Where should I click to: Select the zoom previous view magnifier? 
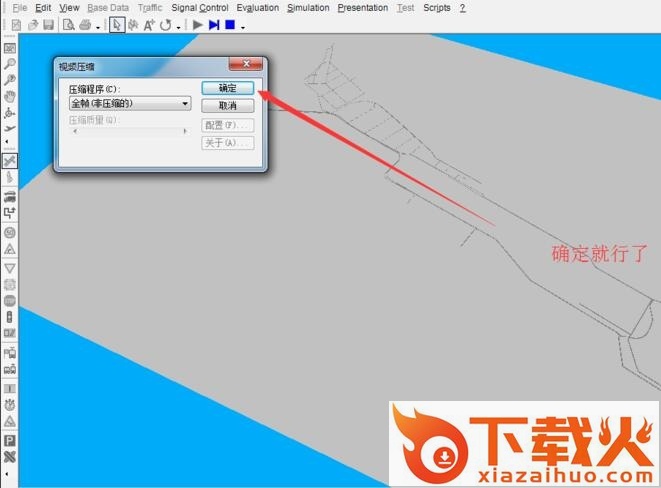10,80
